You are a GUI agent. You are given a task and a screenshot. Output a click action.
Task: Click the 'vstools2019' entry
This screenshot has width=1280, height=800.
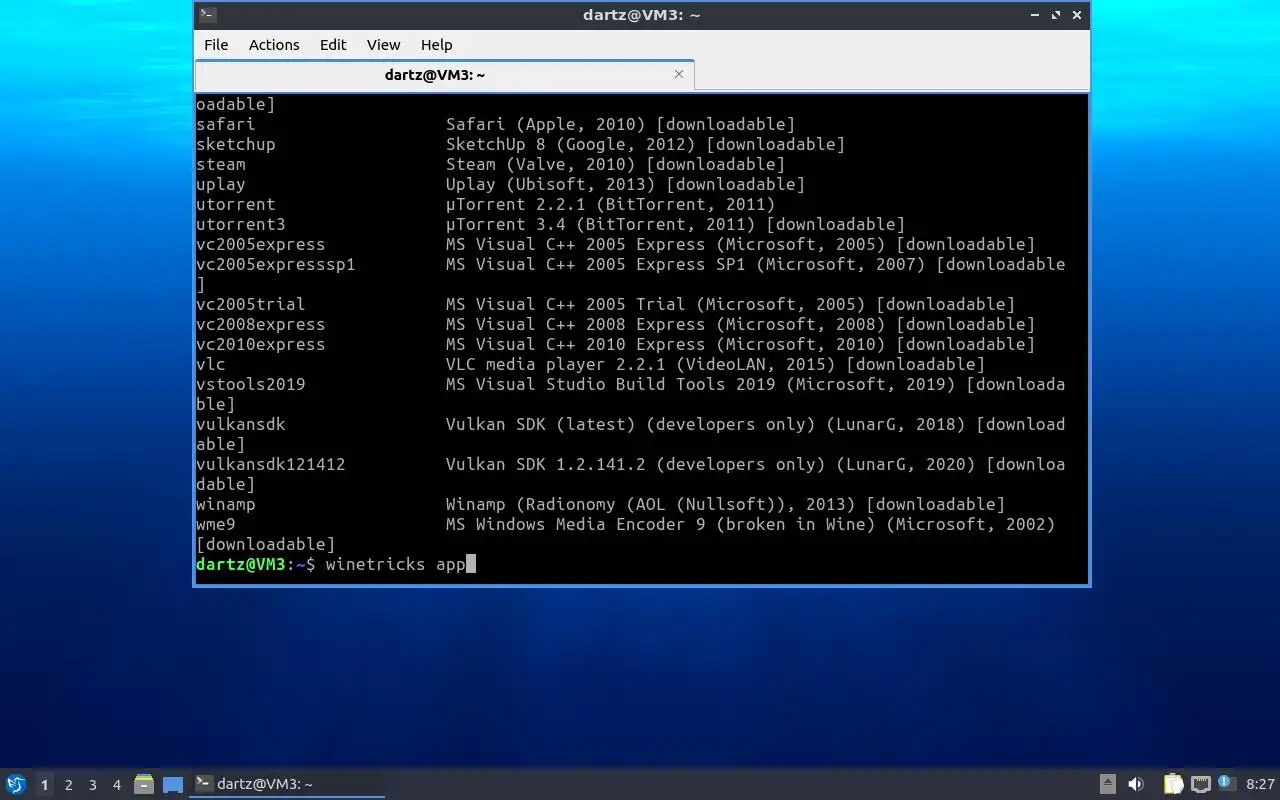click(250, 384)
